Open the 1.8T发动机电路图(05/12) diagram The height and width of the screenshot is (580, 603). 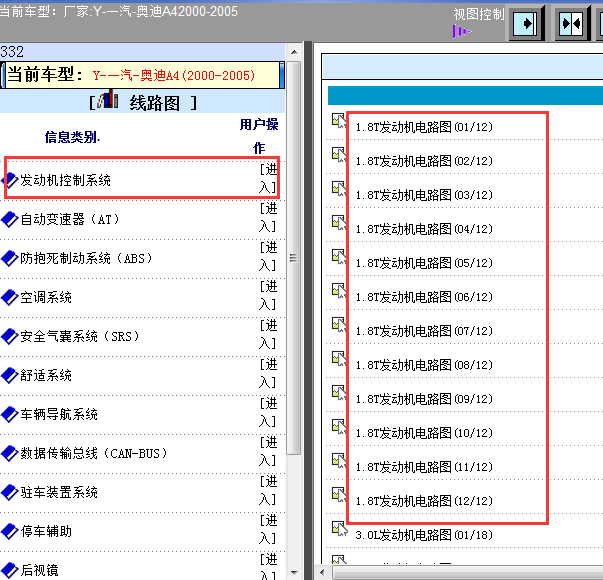click(424, 263)
